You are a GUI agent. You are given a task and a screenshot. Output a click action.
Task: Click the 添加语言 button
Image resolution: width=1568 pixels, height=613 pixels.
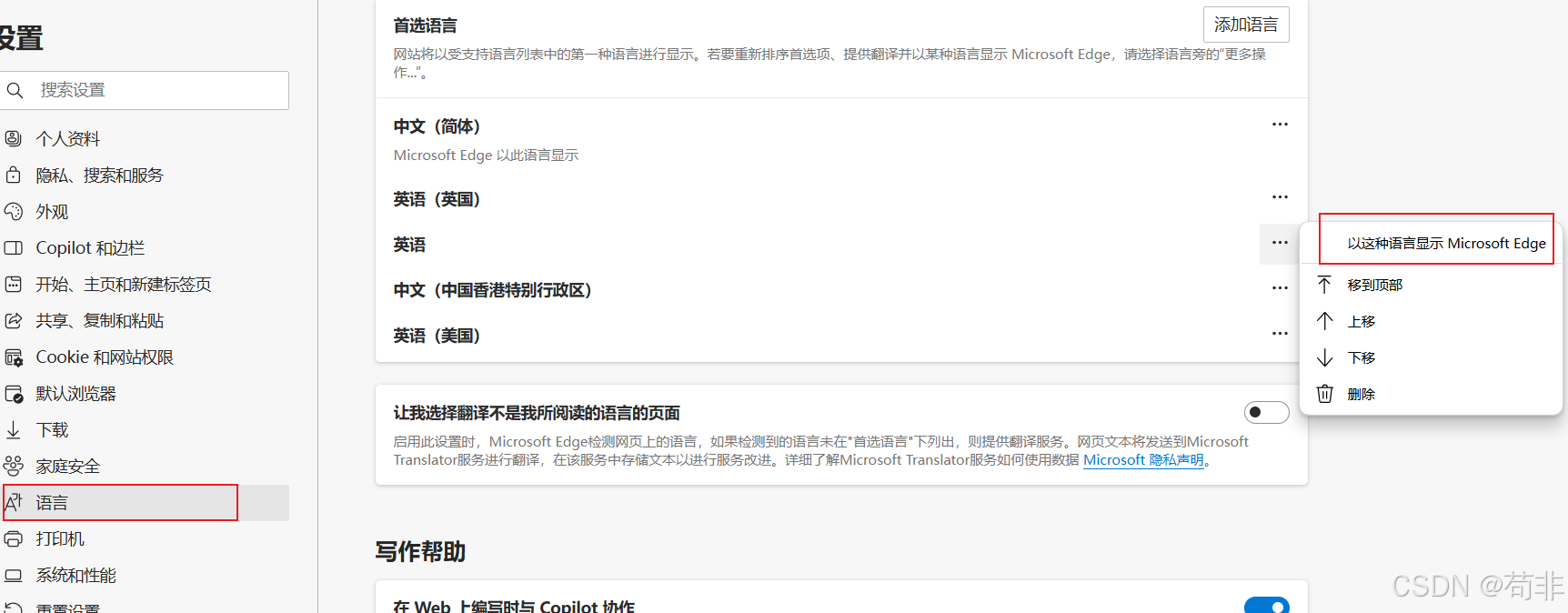(1246, 25)
